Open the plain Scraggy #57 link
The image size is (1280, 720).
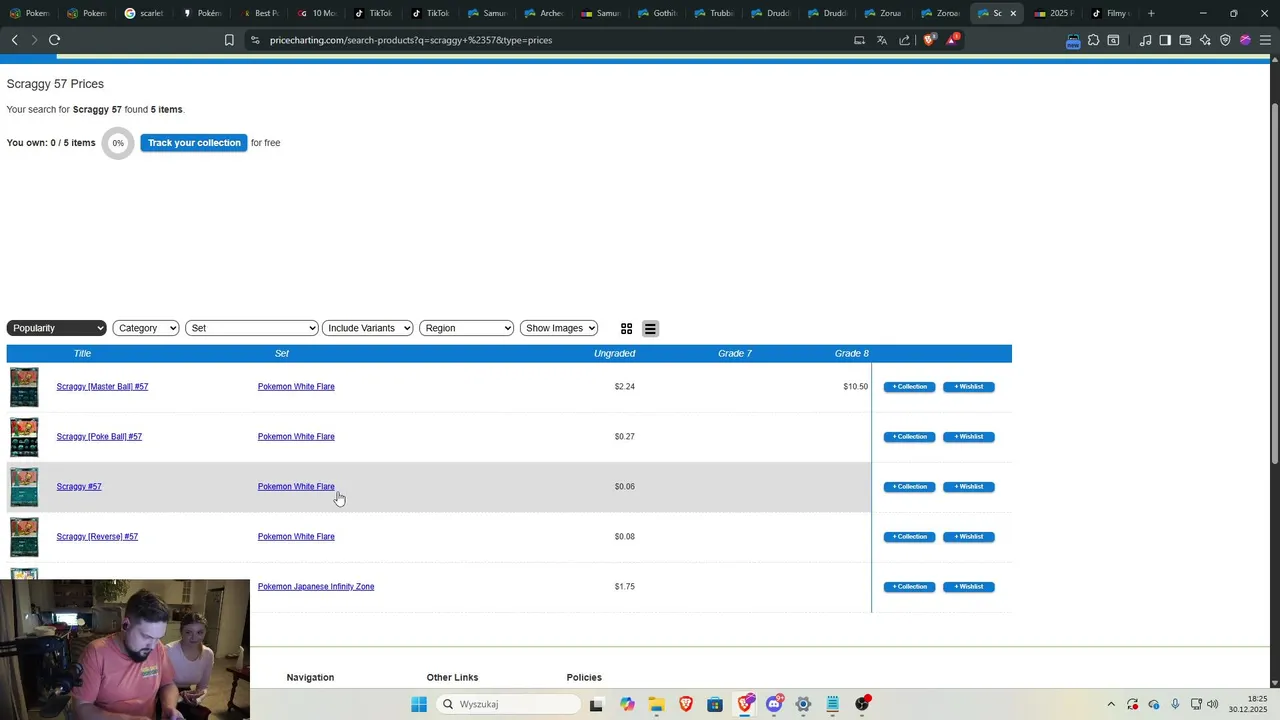(79, 487)
